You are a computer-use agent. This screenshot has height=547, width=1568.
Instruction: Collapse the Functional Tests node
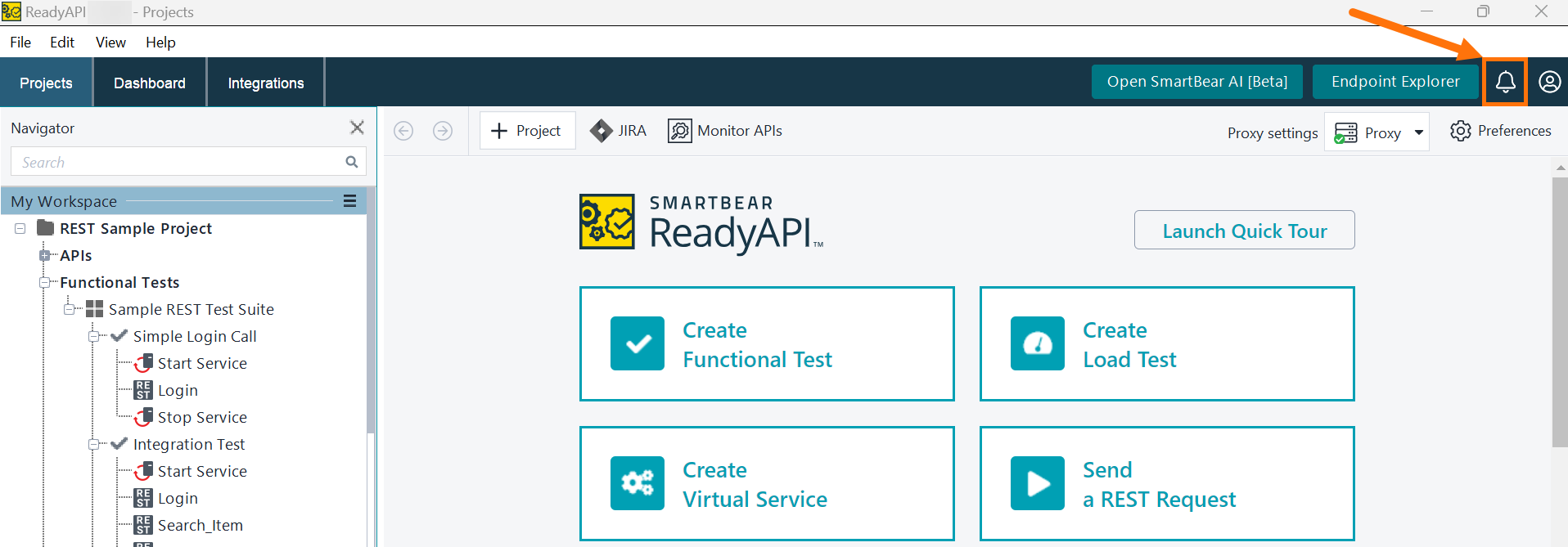[44, 282]
